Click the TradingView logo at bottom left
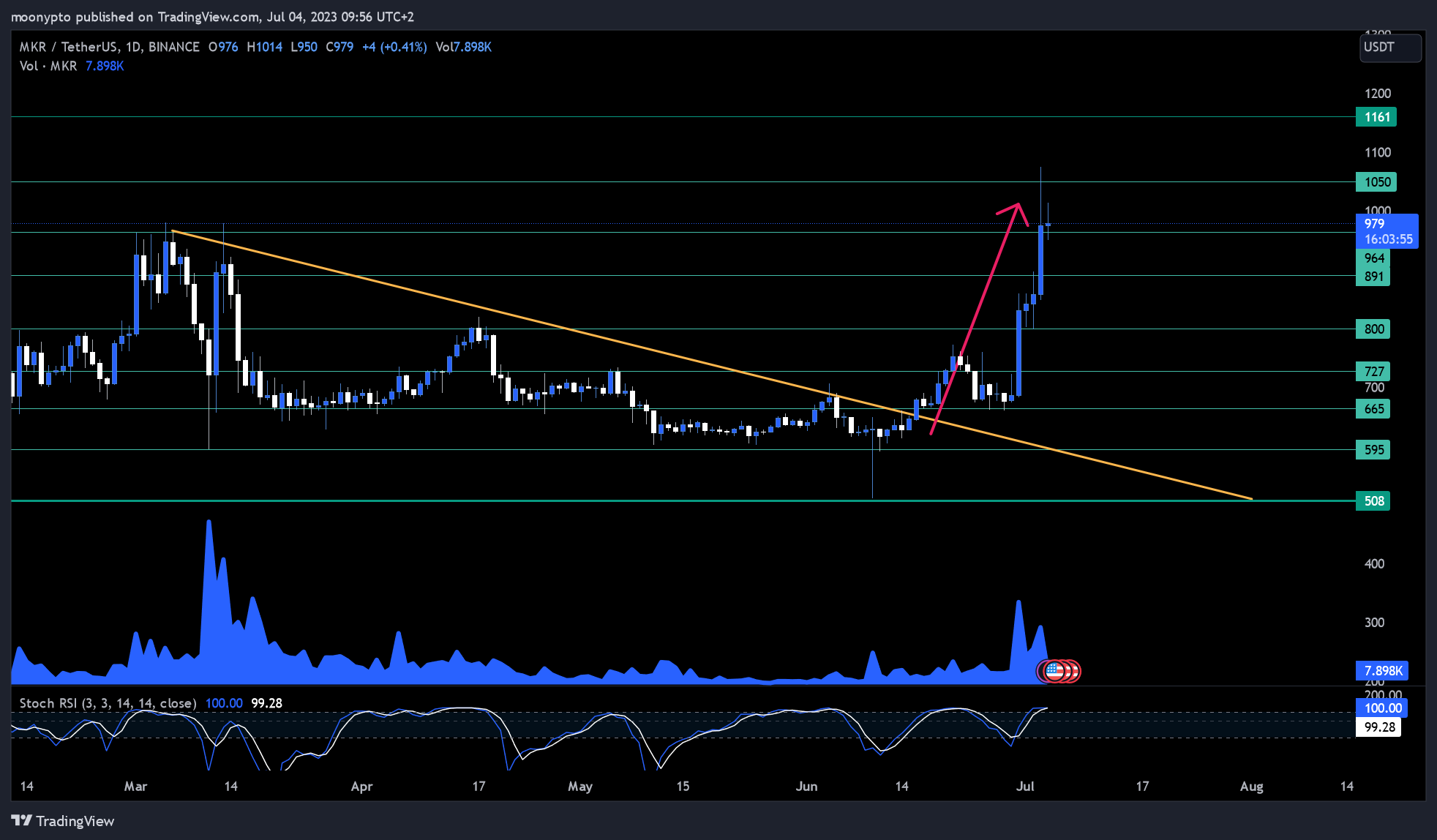1437x840 pixels. [x=63, y=821]
